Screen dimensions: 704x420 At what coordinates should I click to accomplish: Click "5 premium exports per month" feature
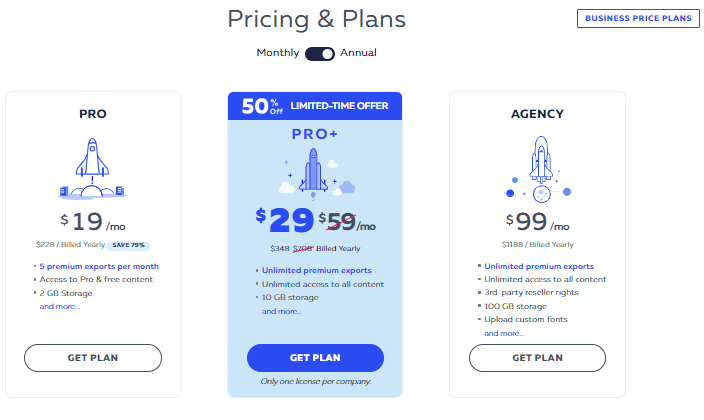point(99,266)
